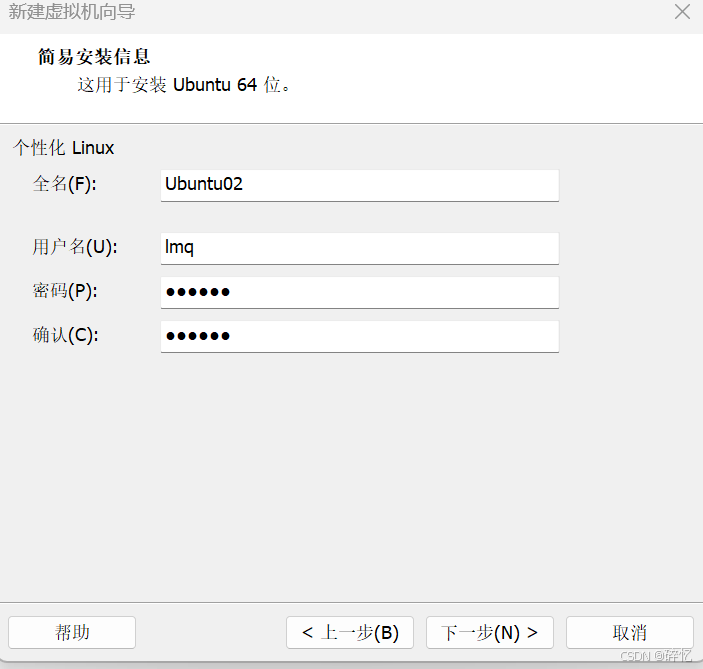The height and width of the screenshot is (669, 703).
Task: Close the 新建虚拟机向导 dialog
Action: point(682,12)
